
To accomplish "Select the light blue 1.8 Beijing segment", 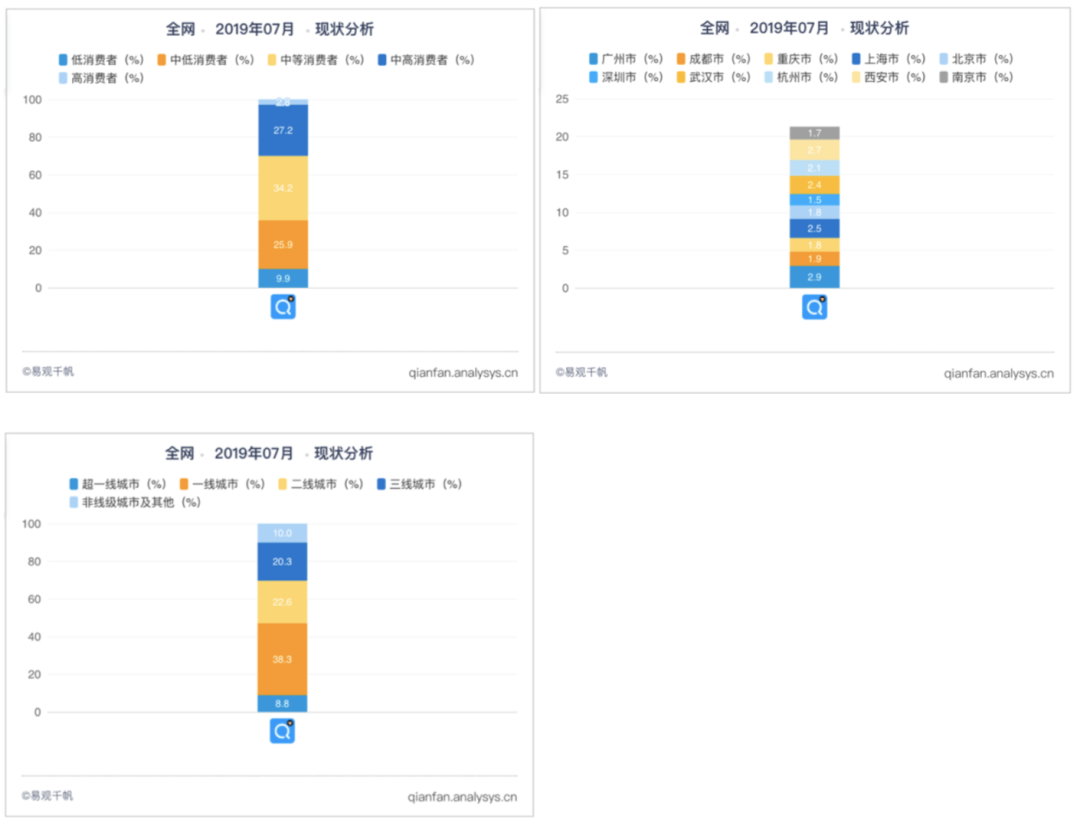I will click(815, 212).
